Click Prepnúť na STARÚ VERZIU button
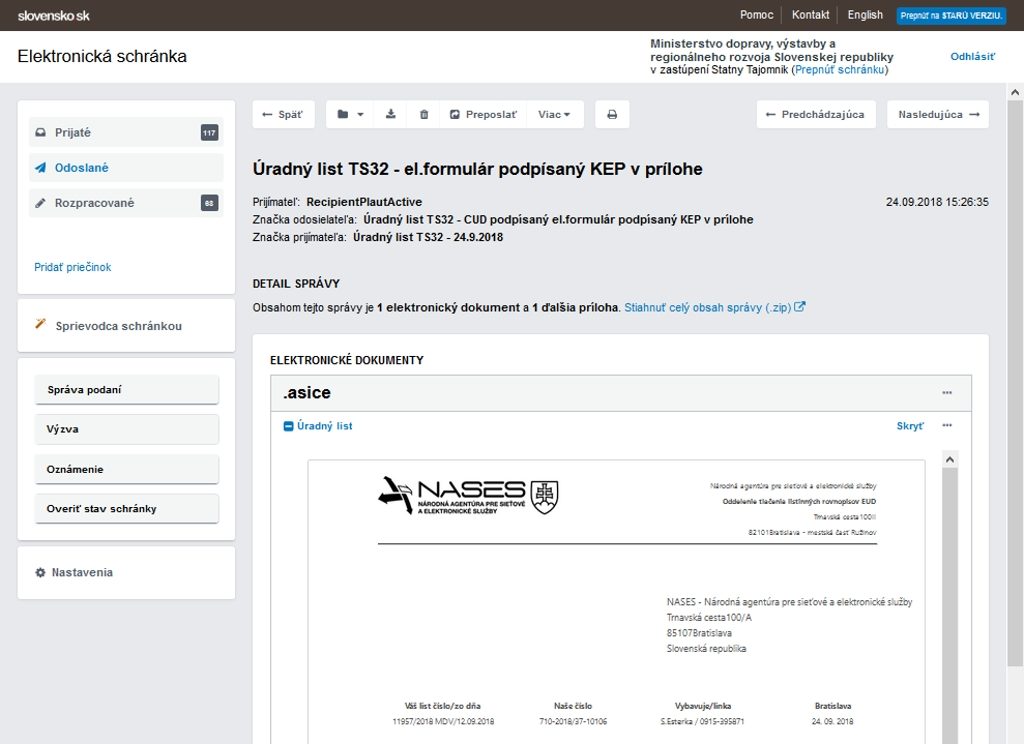The height and width of the screenshot is (744, 1024). point(950,16)
